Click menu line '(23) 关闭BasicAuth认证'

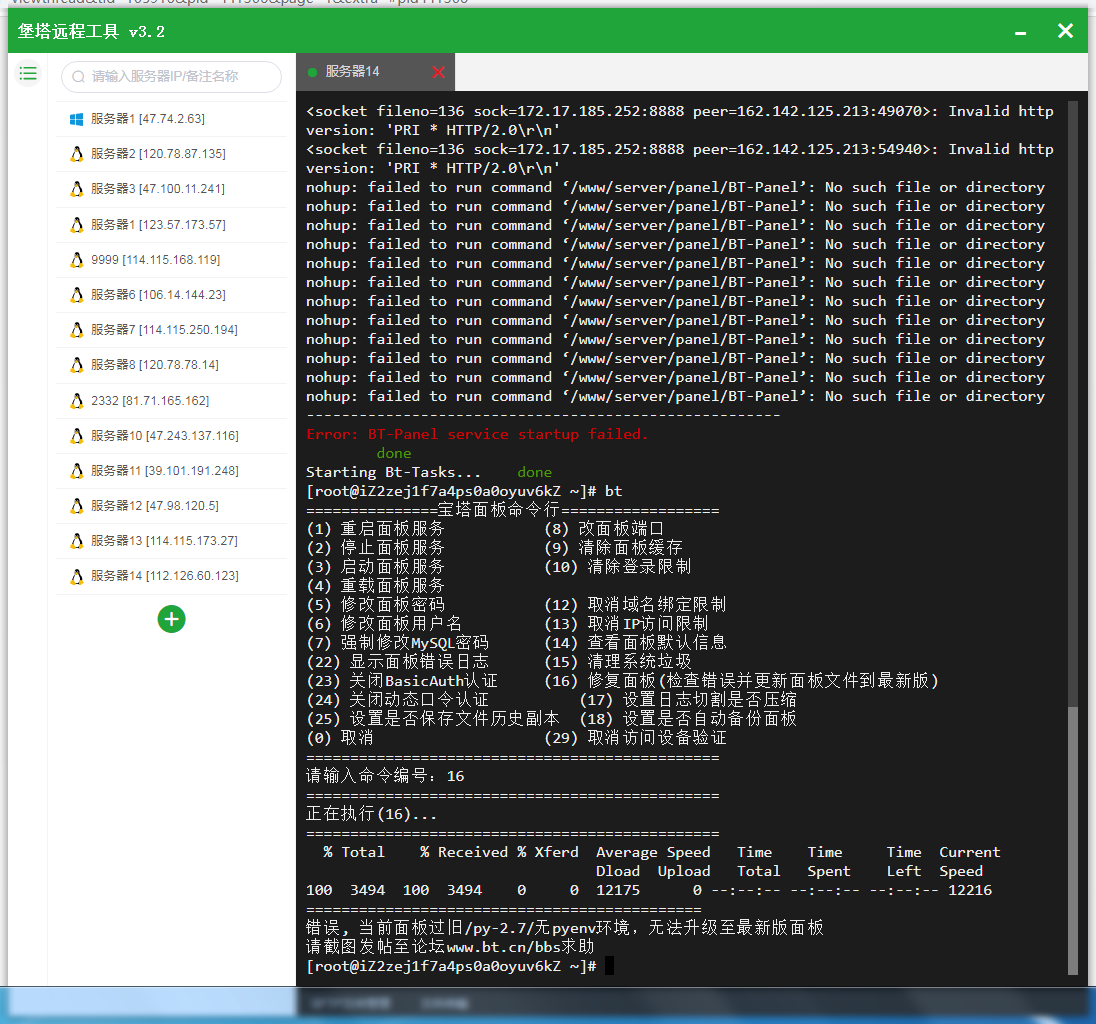pos(402,682)
